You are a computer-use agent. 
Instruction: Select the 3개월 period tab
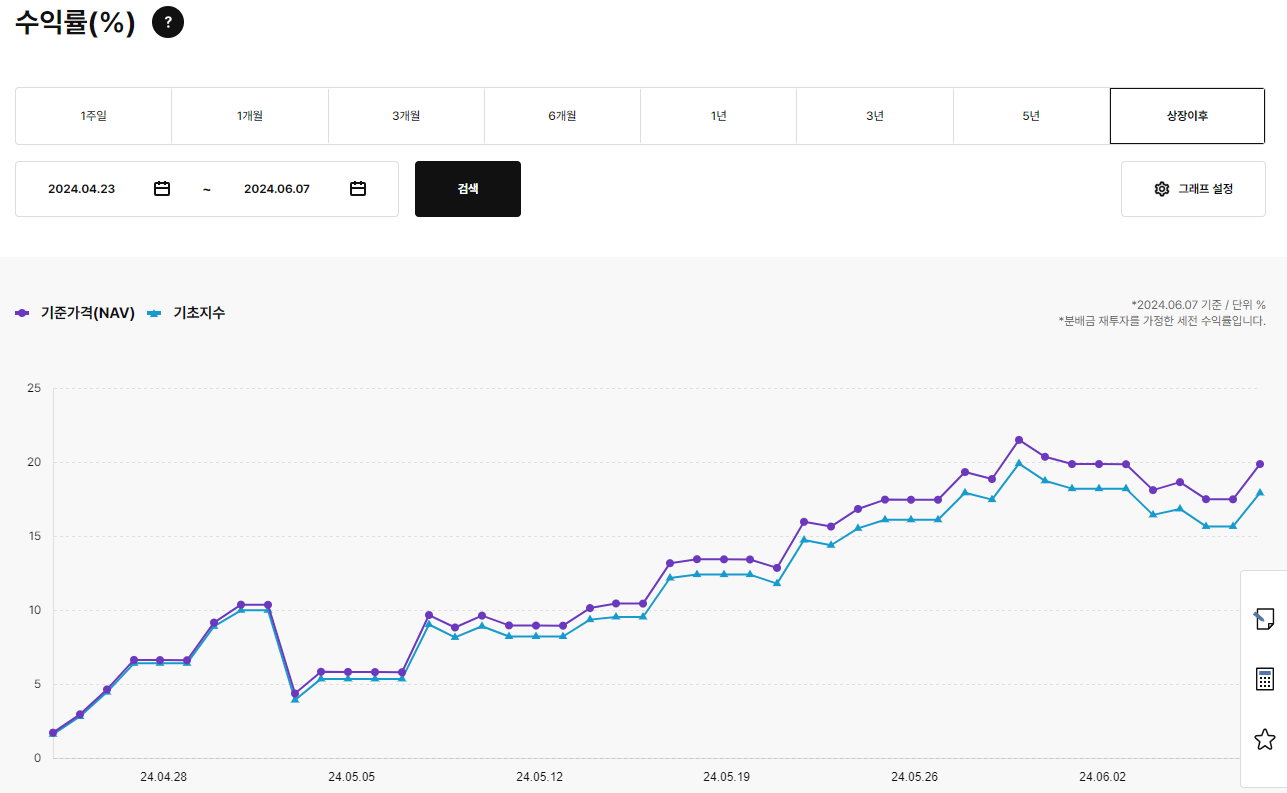406,116
